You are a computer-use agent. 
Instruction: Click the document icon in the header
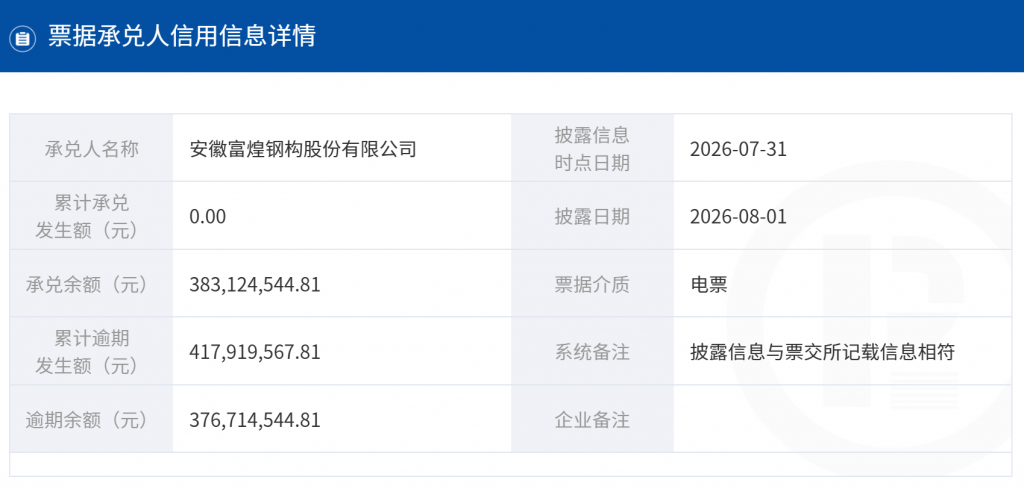[22, 39]
